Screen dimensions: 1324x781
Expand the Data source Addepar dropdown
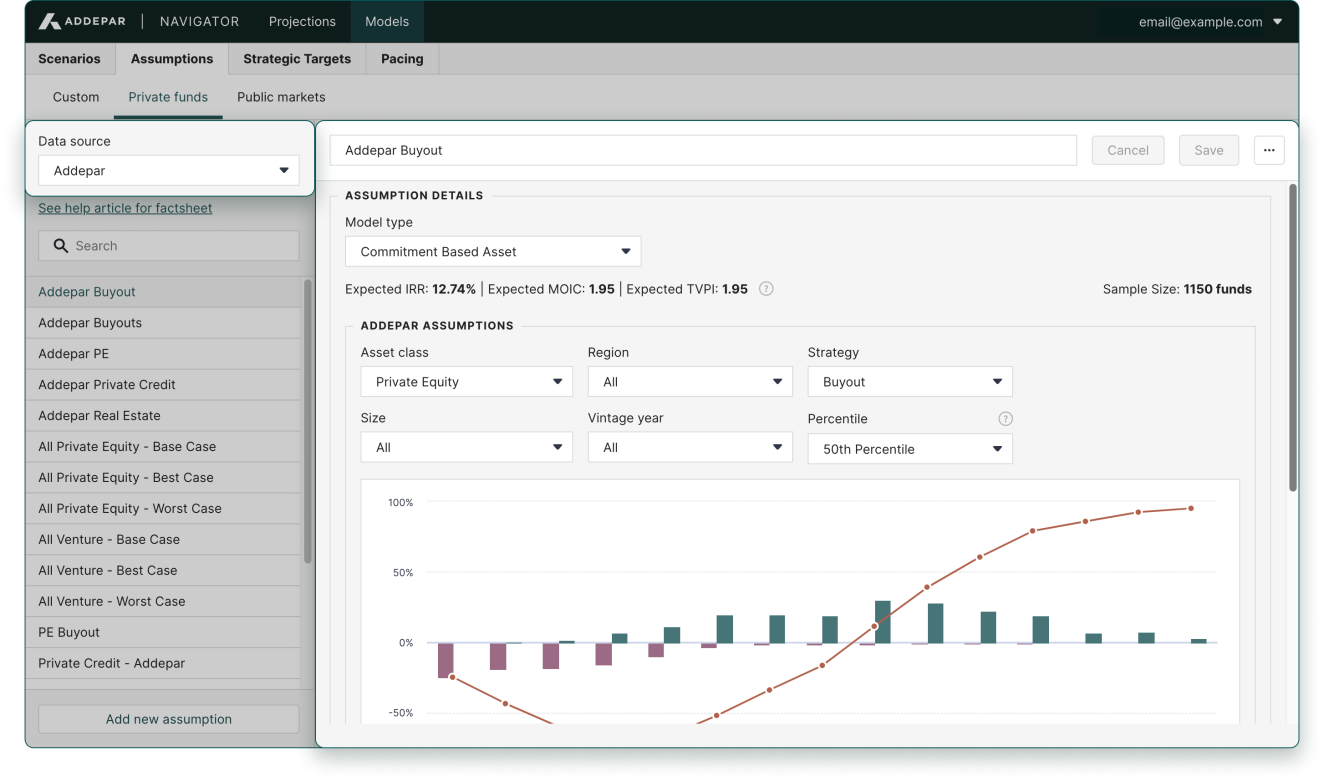point(168,171)
